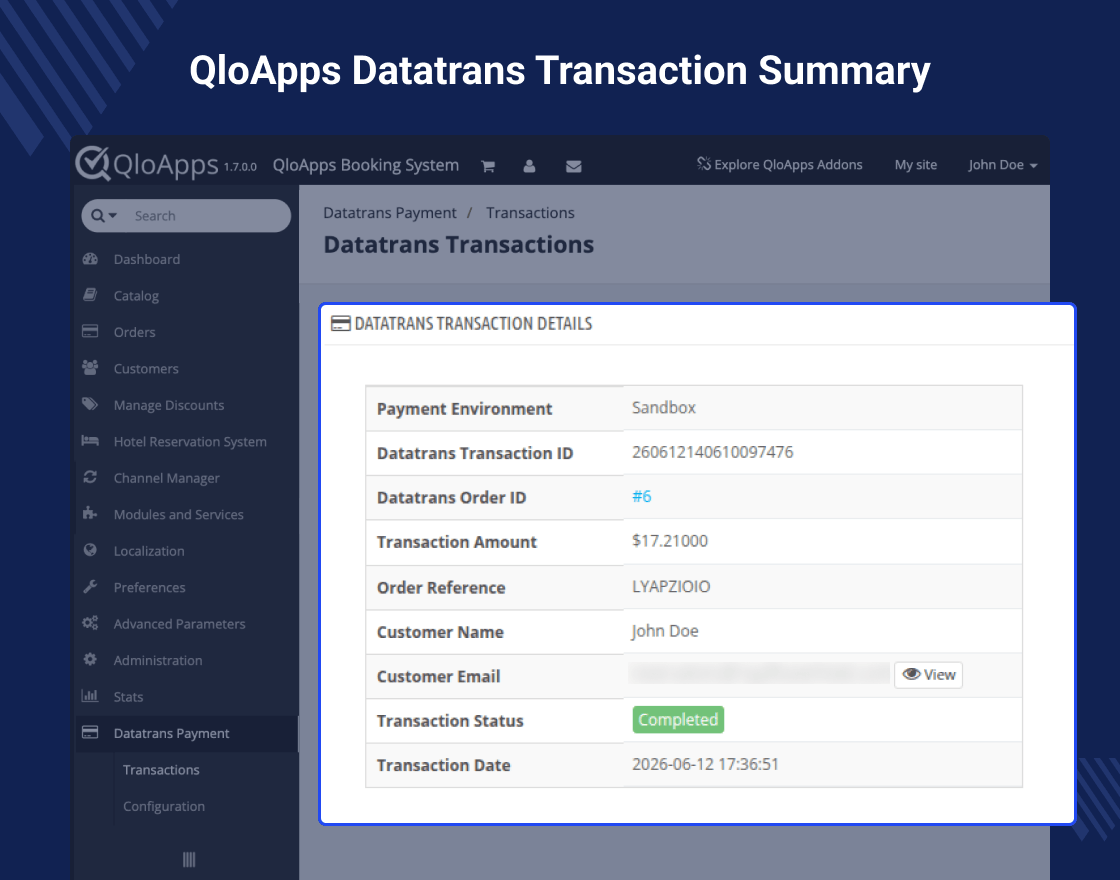Click the Manage Discounts tag icon
Image resolution: width=1120 pixels, height=880 pixels.
click(90, 404)
